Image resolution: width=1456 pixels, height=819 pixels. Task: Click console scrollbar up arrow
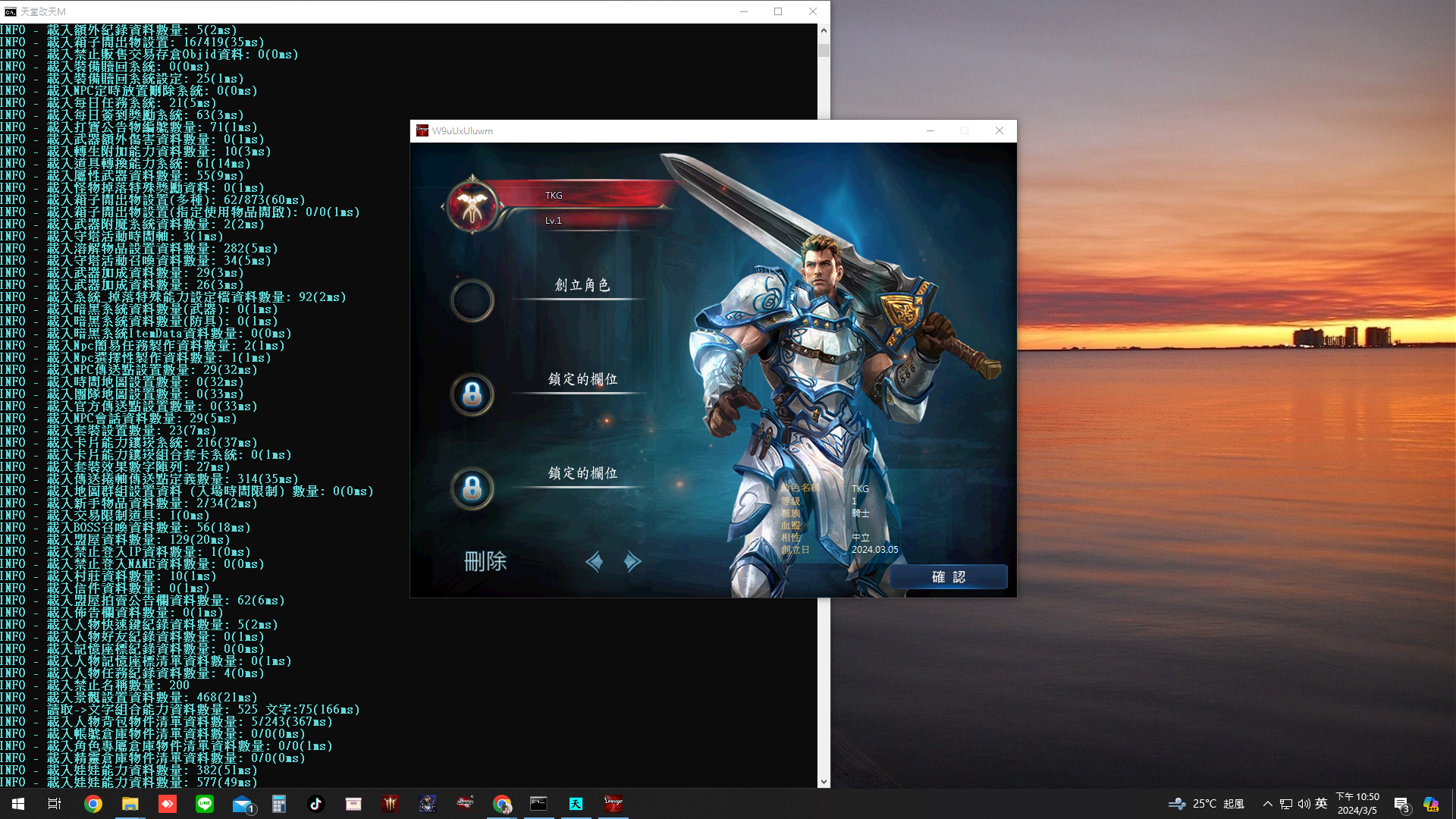(x=824, y=30)
